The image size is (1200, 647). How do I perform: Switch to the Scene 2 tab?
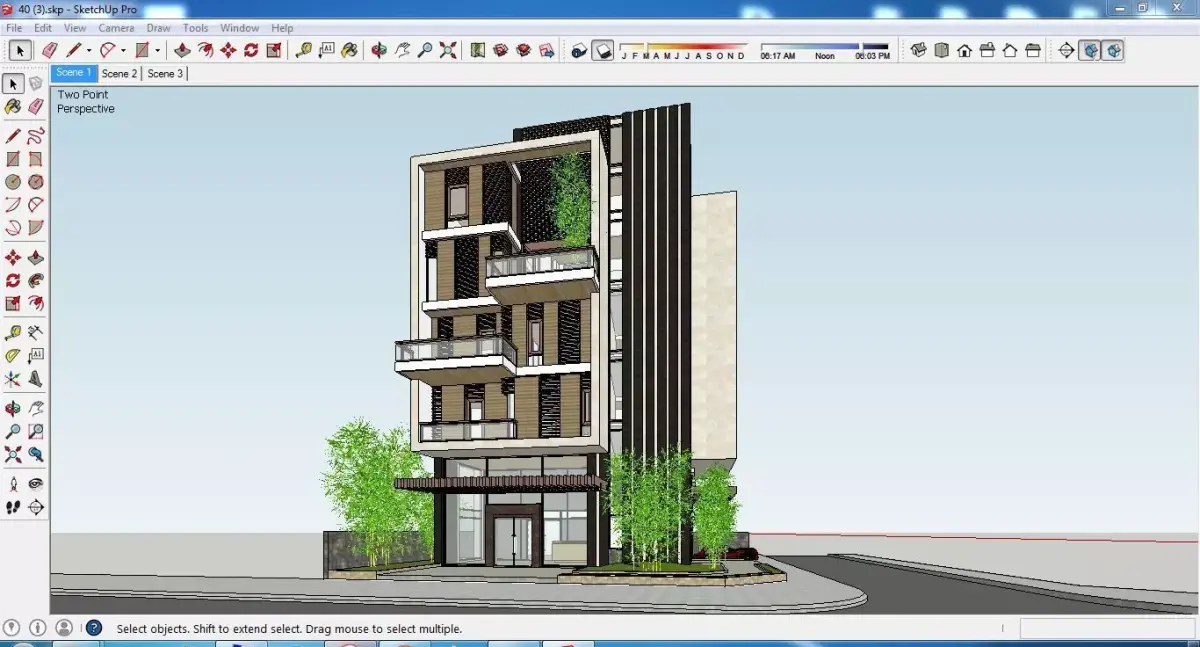point(119,73)
